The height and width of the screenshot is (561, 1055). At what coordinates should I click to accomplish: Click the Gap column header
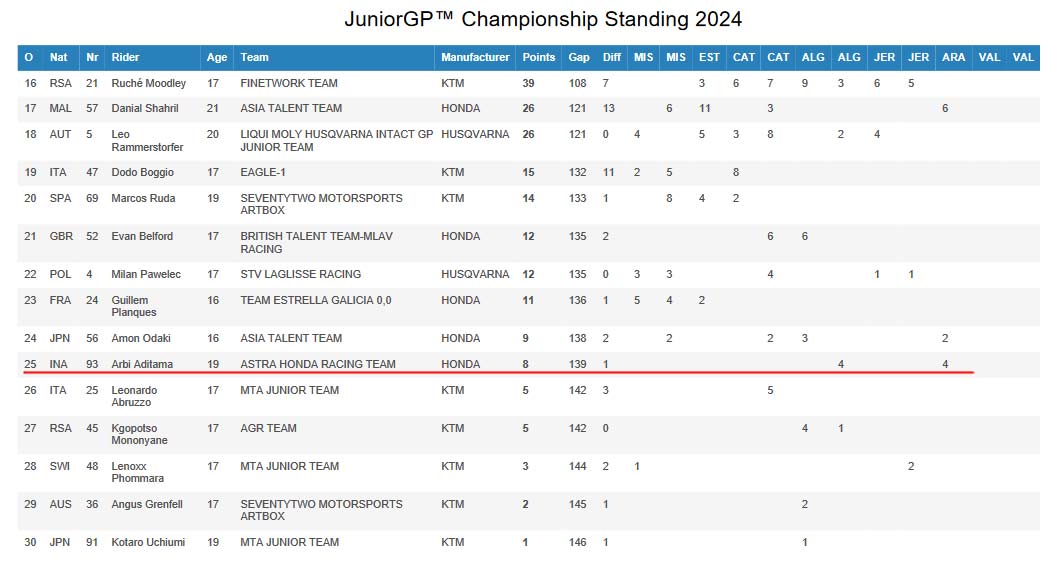(x=578, y=57)
